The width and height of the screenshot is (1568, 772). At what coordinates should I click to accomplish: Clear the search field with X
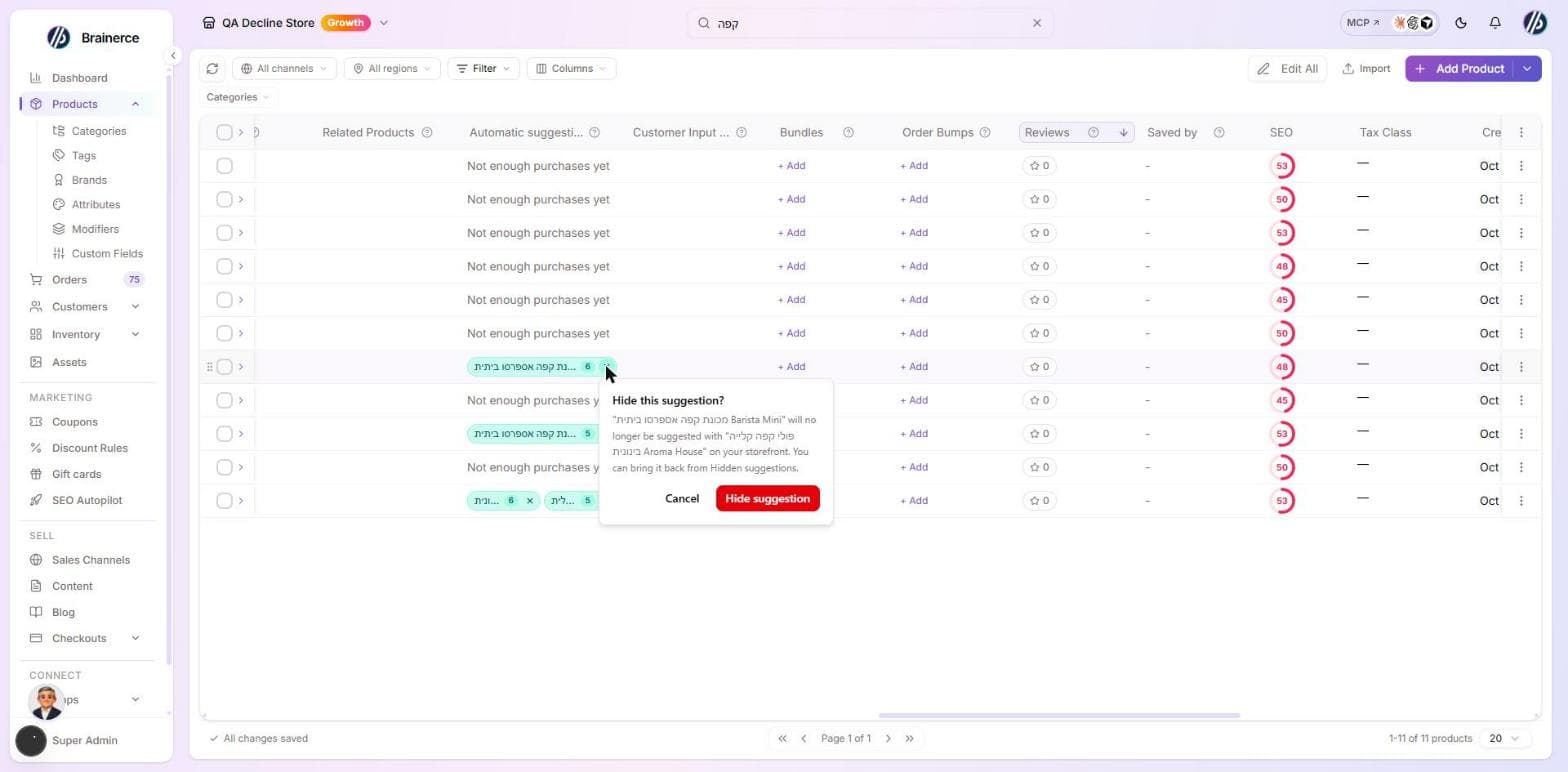tap(1037, 23)
